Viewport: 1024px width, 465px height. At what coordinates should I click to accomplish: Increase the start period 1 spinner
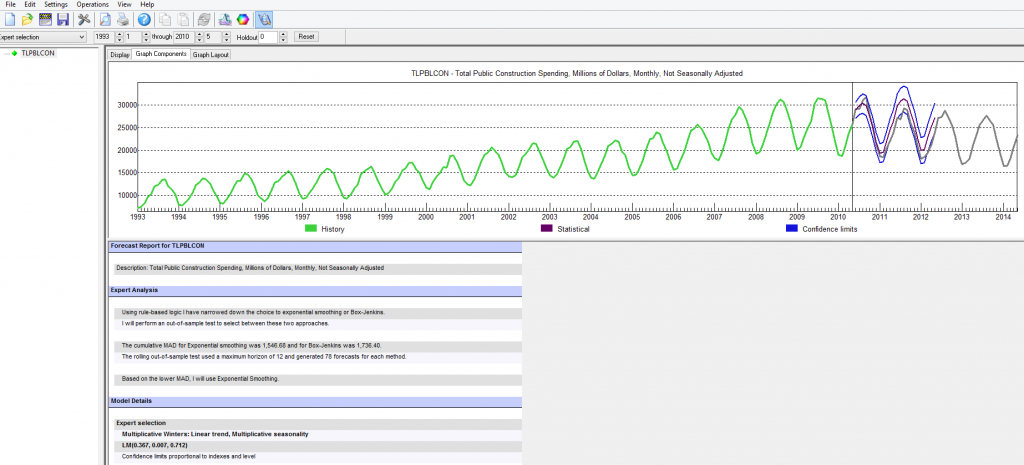[146, 35]
